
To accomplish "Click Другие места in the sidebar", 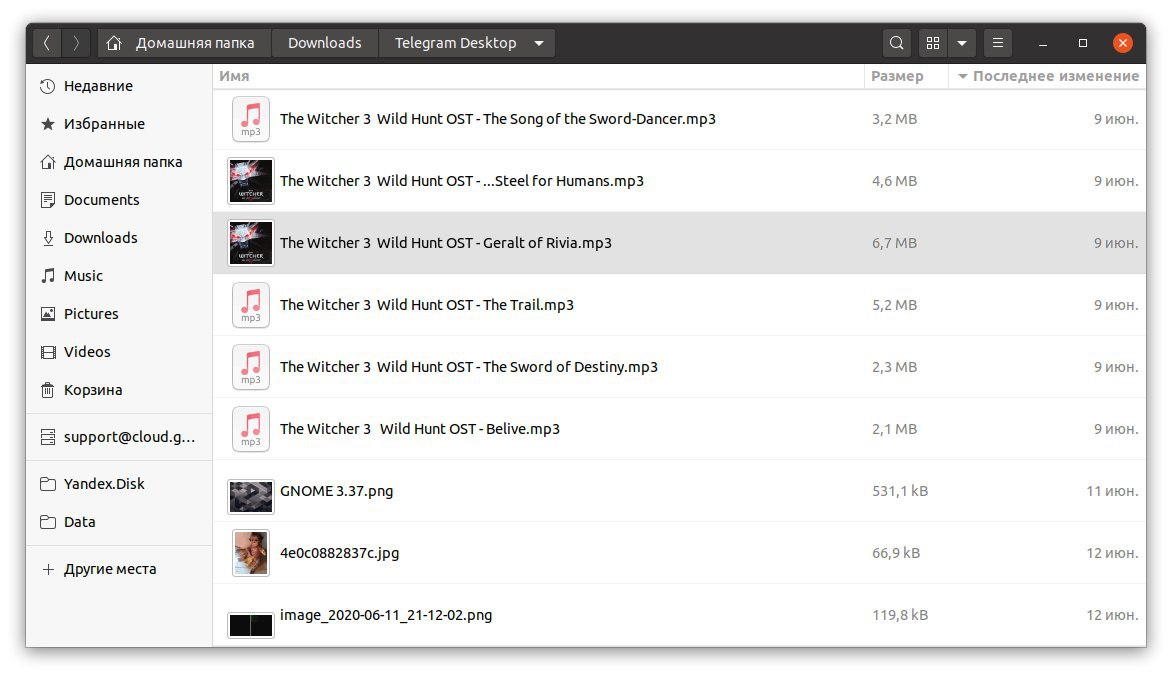I will pos(120,569).
